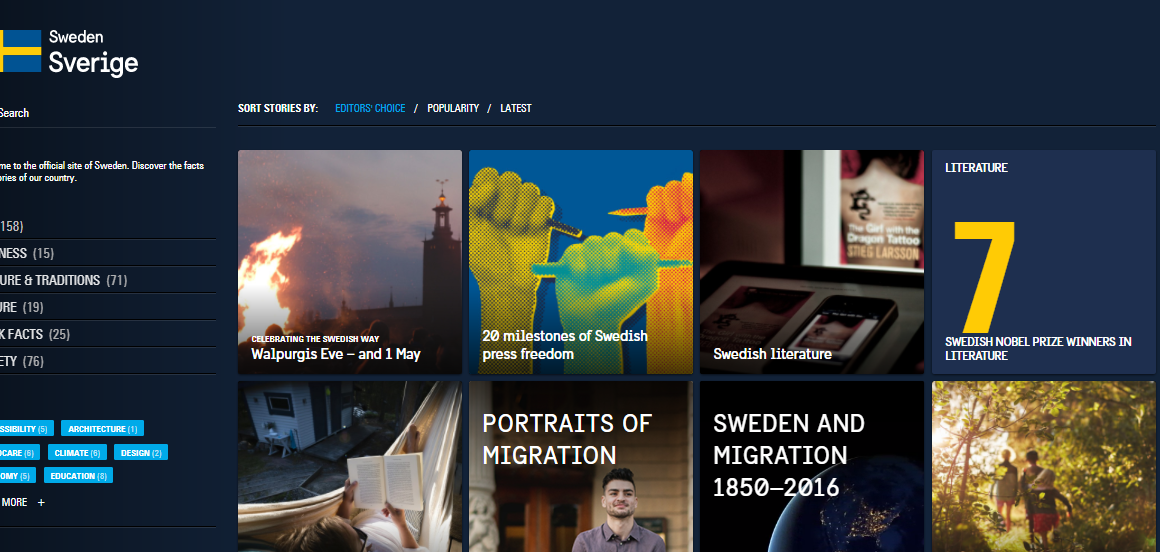Filter by the tag ending in 'omy (5)'
This screenshot has height=552, width=1160.
(x=18, y=476)
